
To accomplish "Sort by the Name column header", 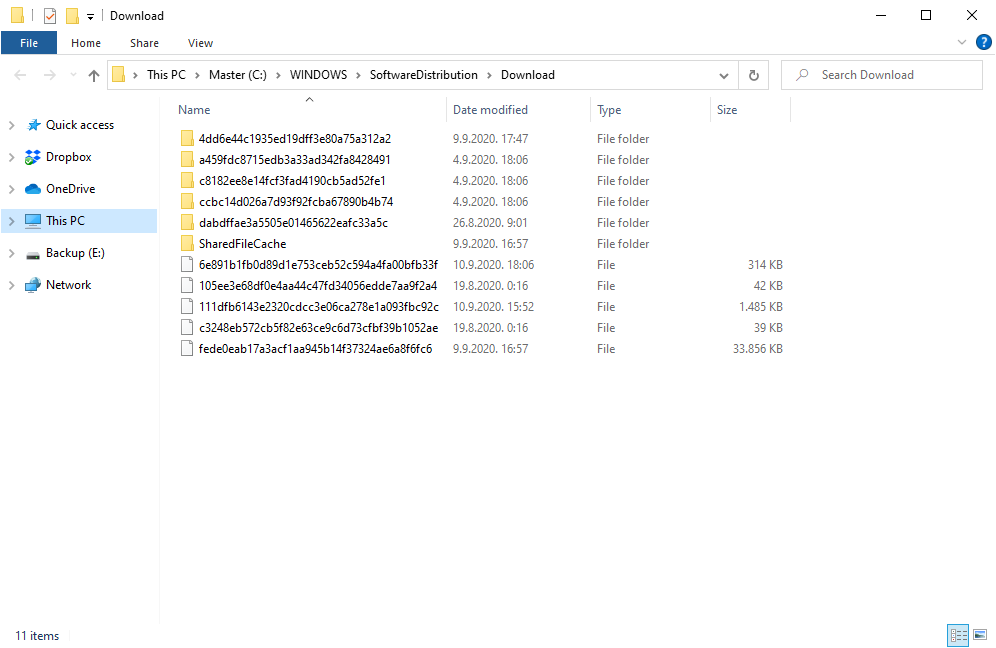I will click(x=194, y=110).
